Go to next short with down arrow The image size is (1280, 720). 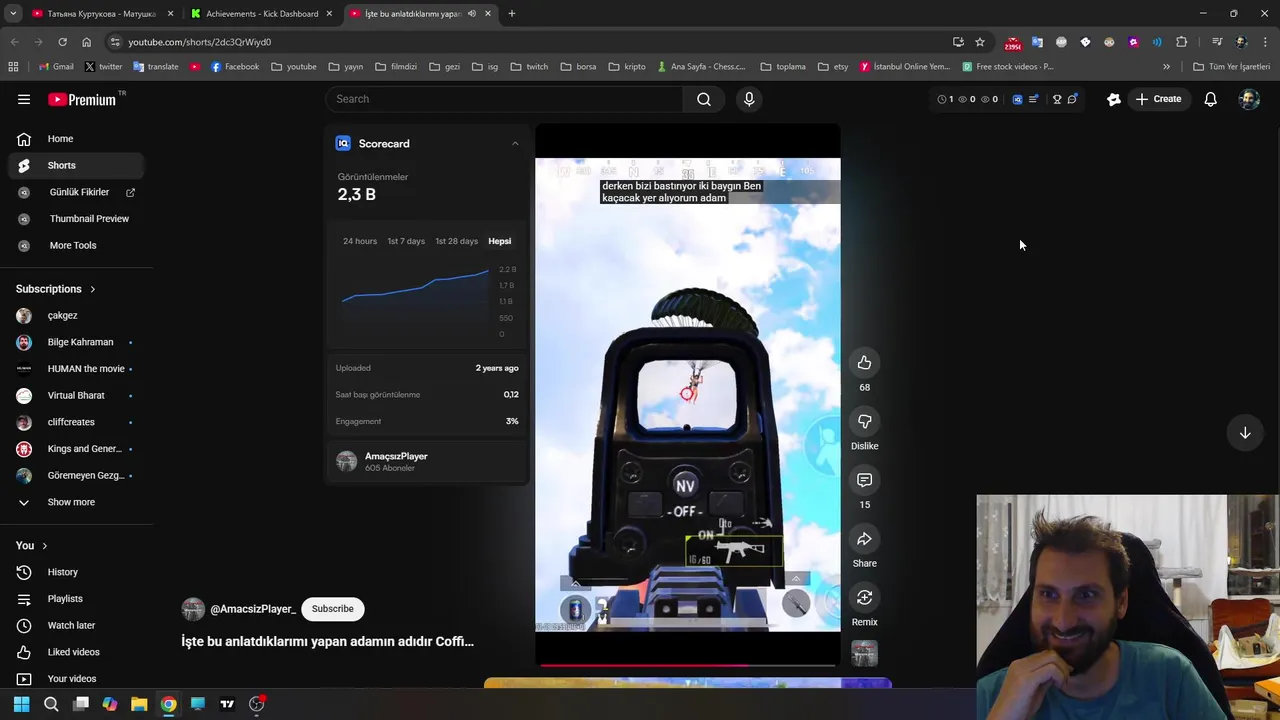[1245, 433]
